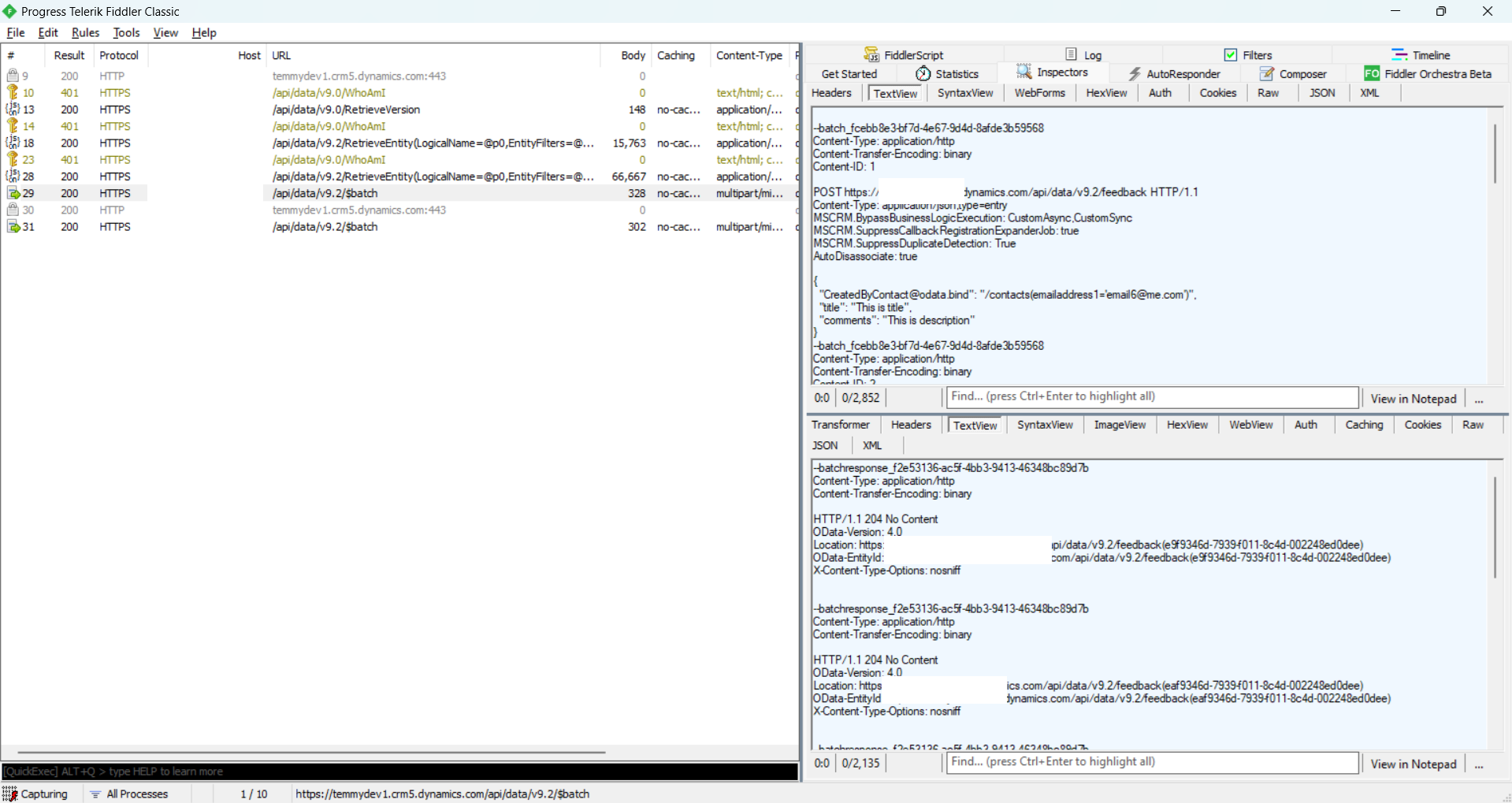
Task: Open response WebView tab
Action: pos(1250,424)
